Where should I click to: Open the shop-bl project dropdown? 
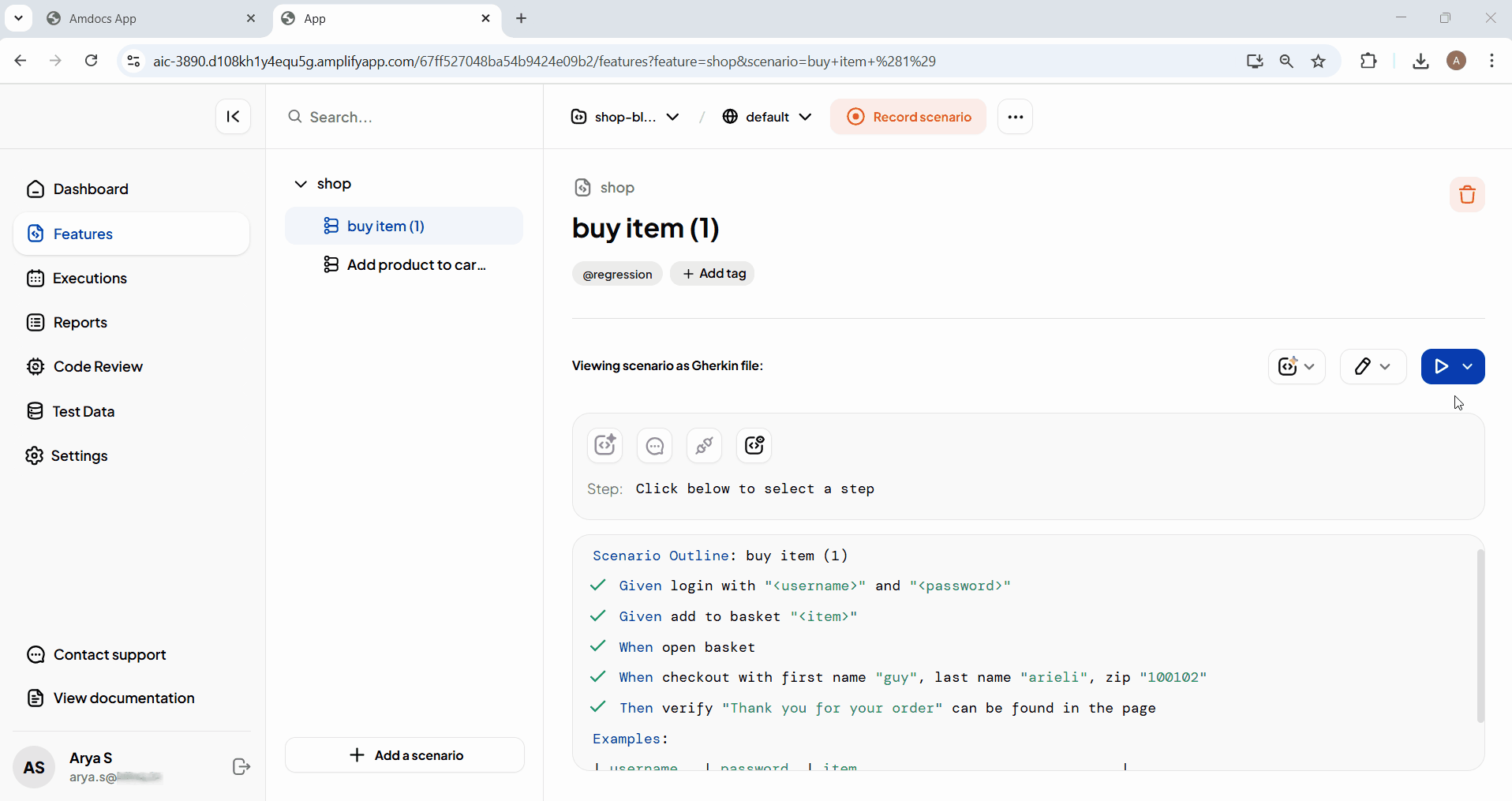(x=624, y=117)
